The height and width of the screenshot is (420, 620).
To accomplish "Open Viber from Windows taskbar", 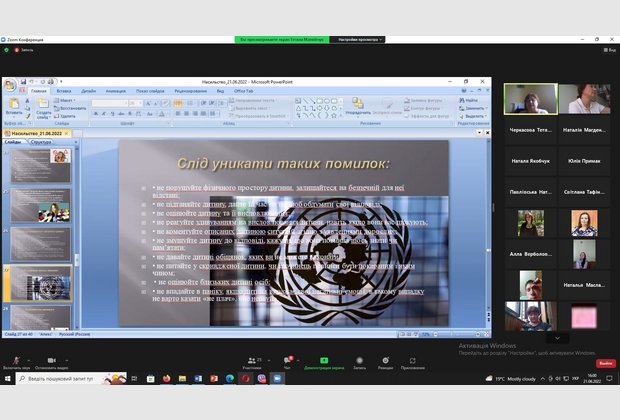I will [x=261, y=379].
